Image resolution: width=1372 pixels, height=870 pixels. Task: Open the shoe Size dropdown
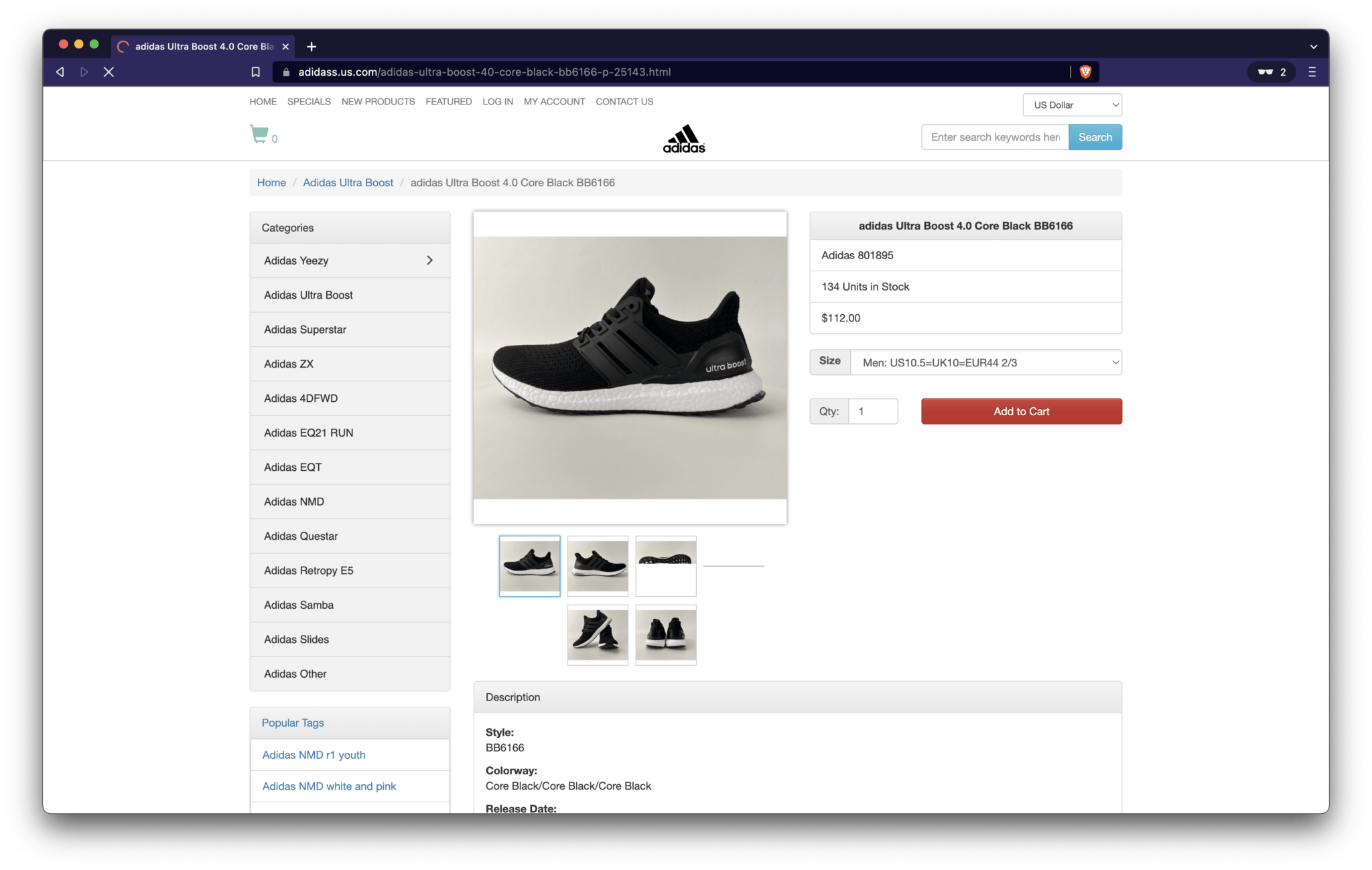point(985,362)
